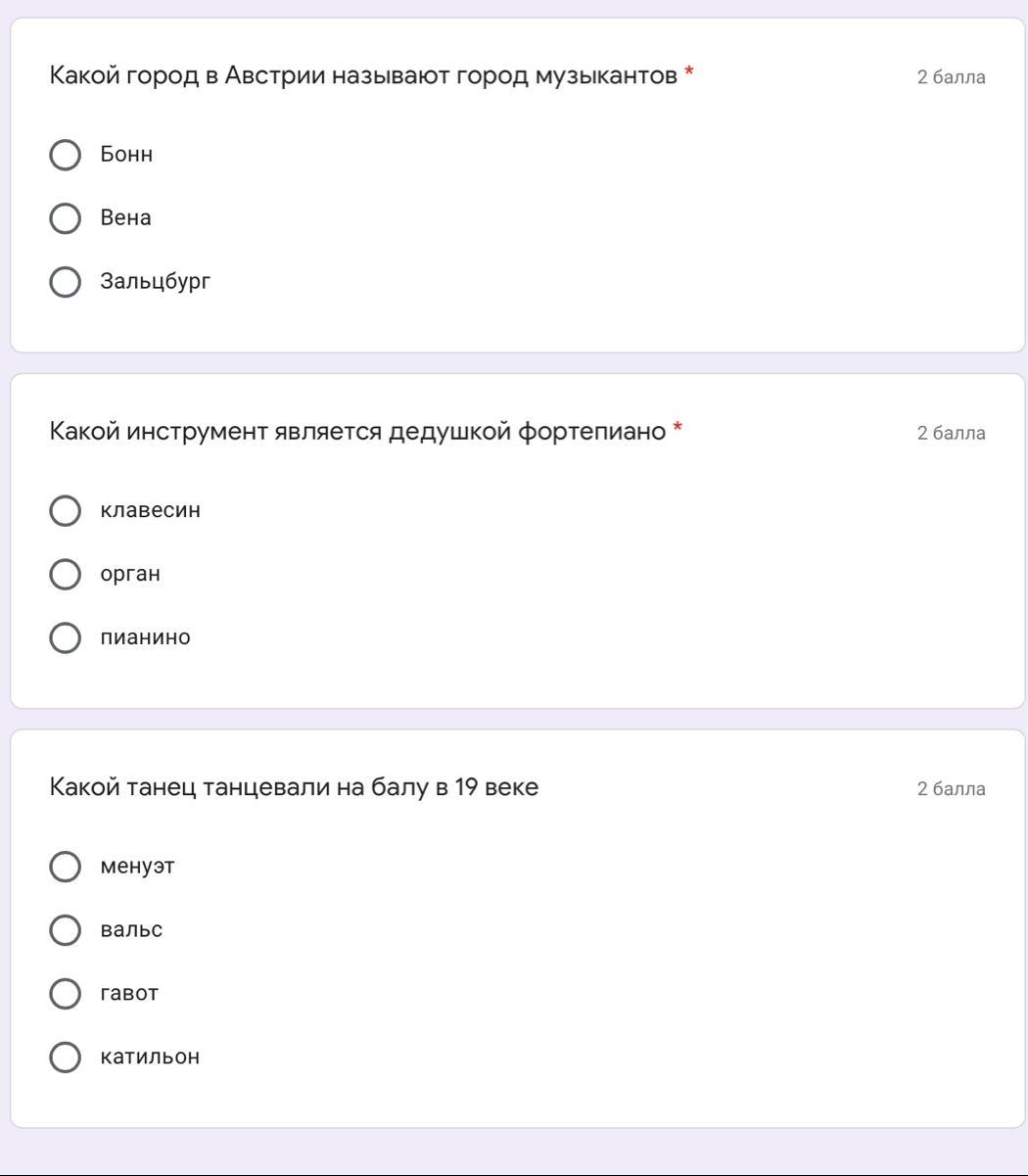Select клавесин as the answer
Screen dimensions: 1028x1176
pyautogui.click(x=65, y=510)
